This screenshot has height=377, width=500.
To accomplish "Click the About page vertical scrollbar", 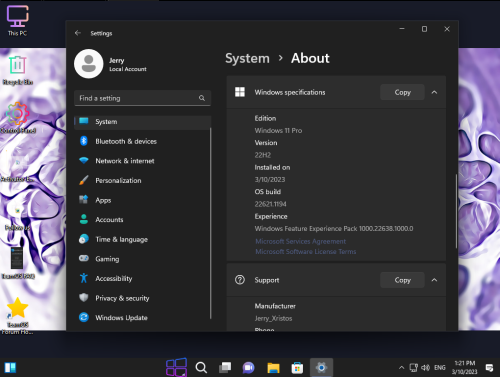I will tap(456, 211).
